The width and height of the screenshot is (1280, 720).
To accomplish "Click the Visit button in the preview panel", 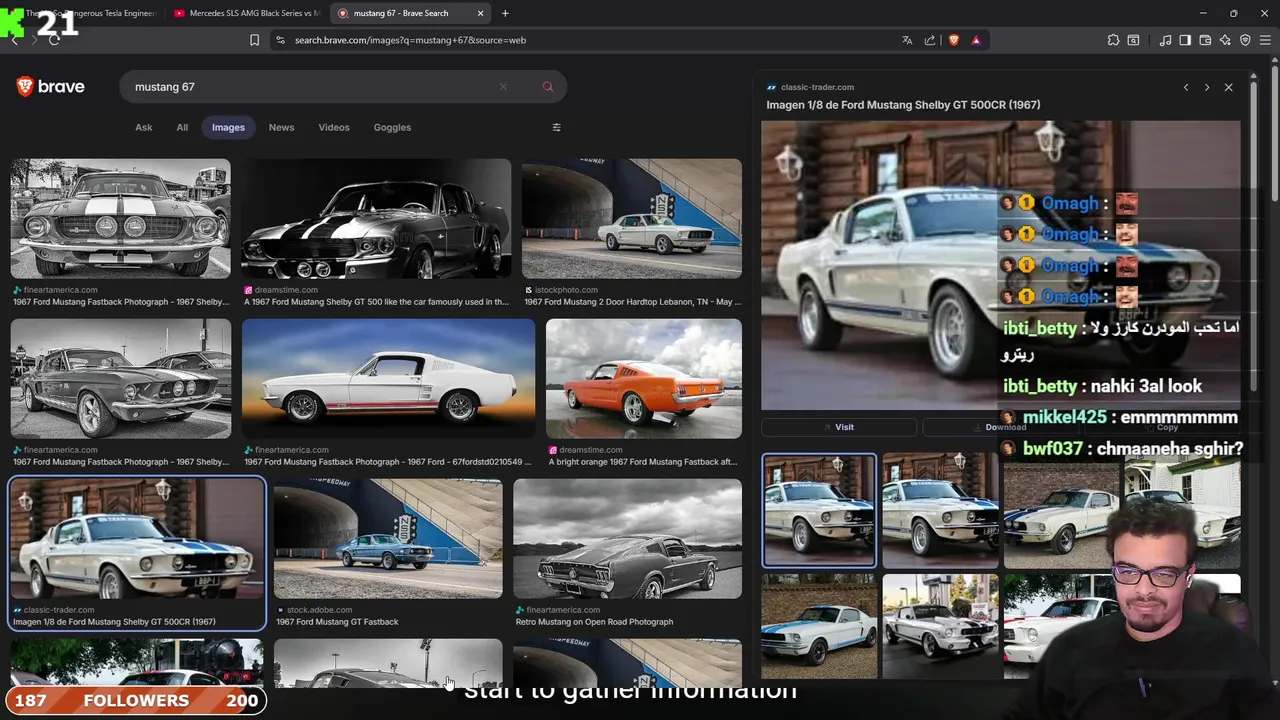I will [838, 427].
